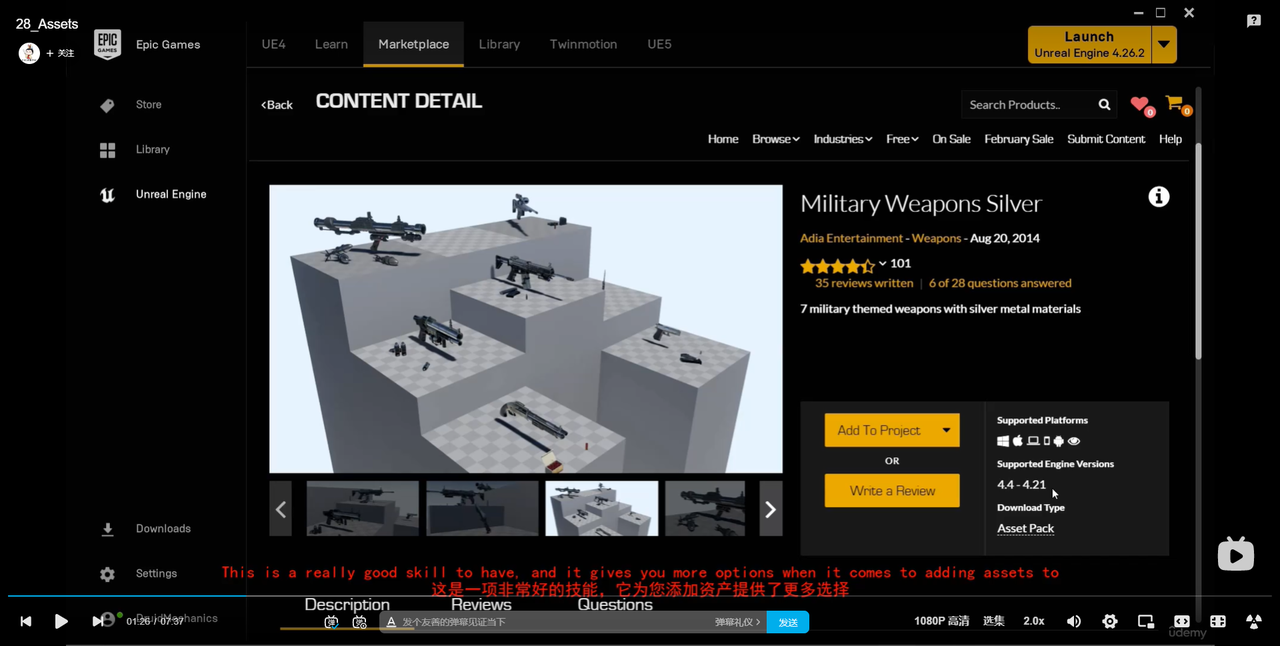
Task: Switch to the UE4 tab
Action: tap(274, 45)
